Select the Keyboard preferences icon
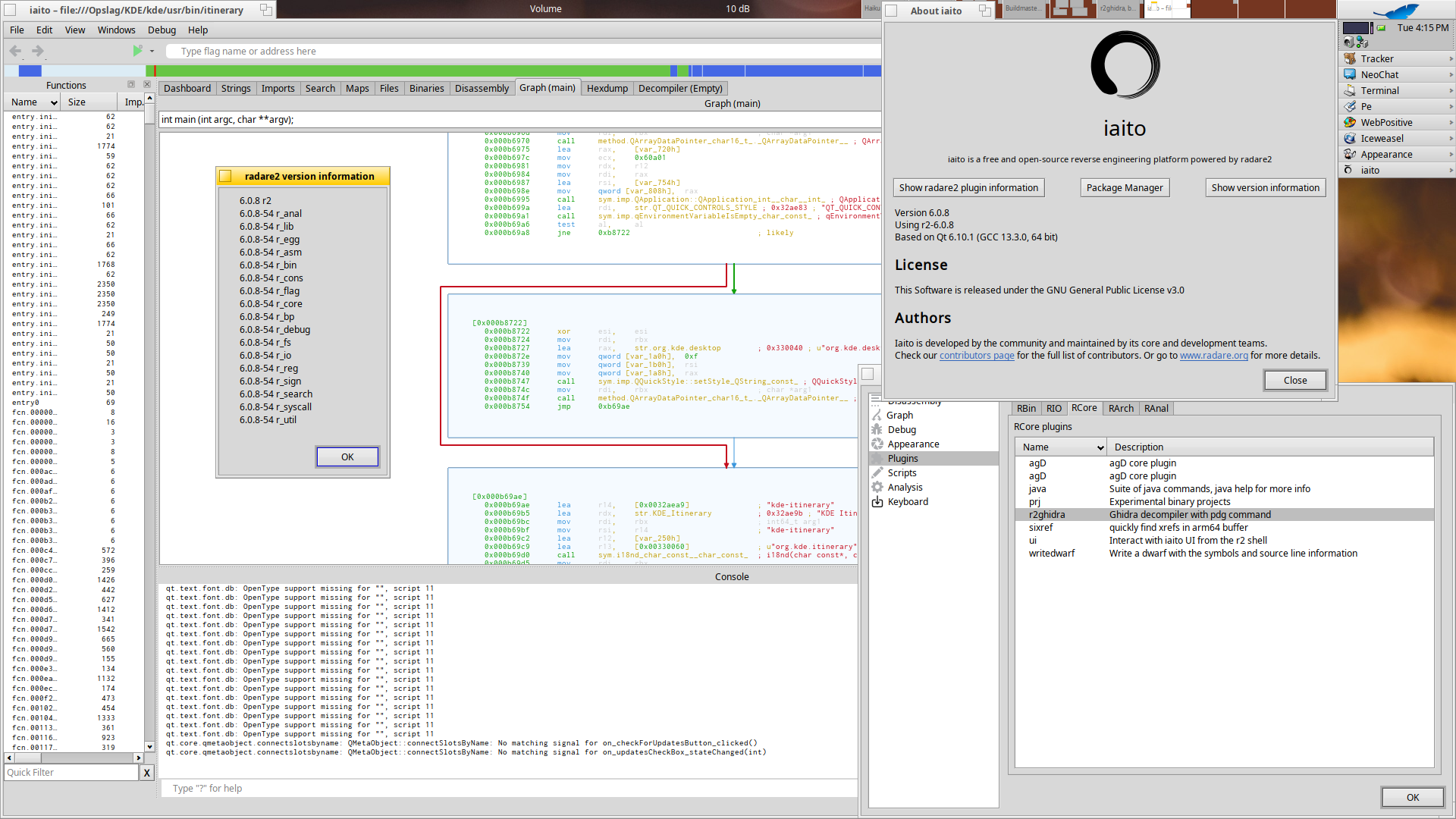Viewport: 1456px width, 819px height. (877, 502)
